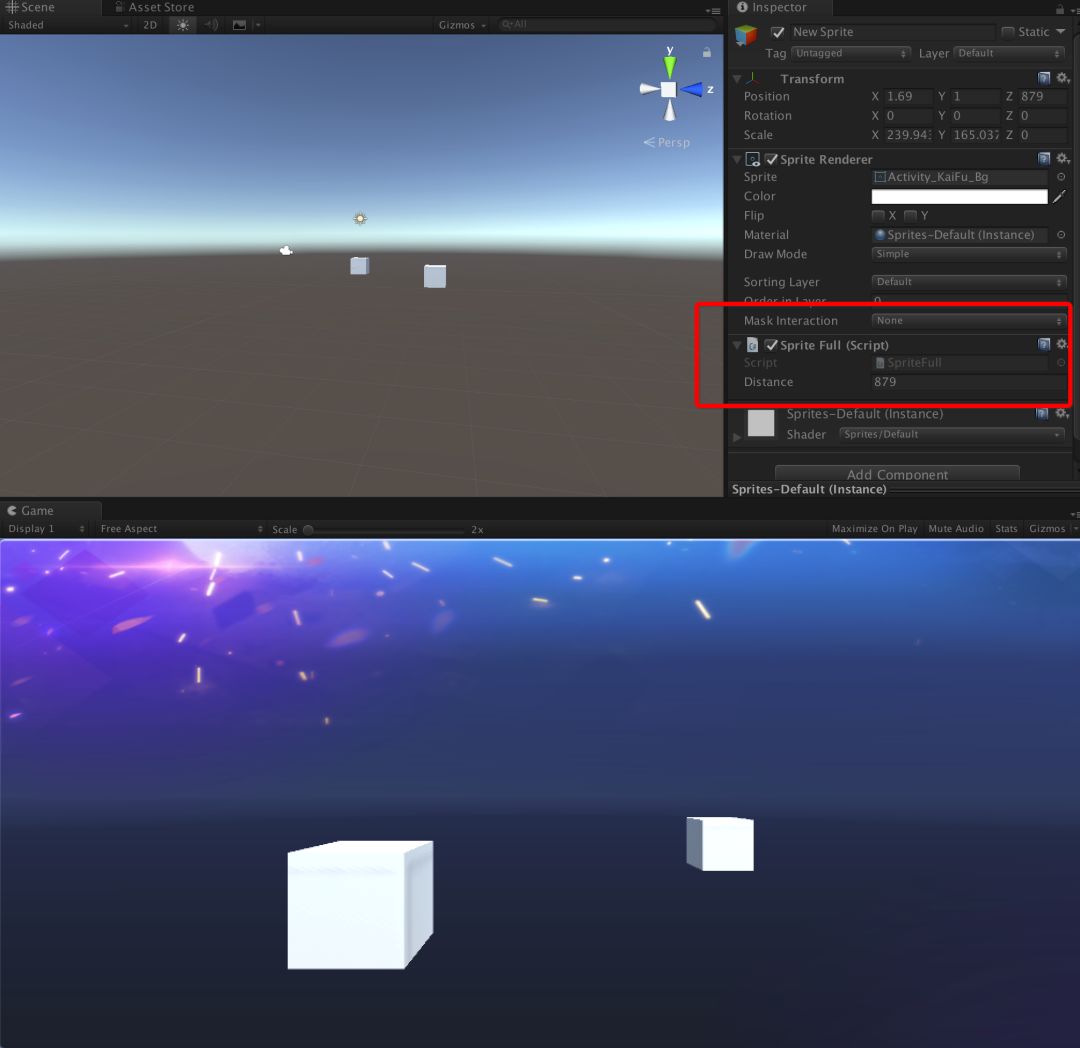Open Shaded draw mode dropdown

pyautogui.click(x=68, y=25)
